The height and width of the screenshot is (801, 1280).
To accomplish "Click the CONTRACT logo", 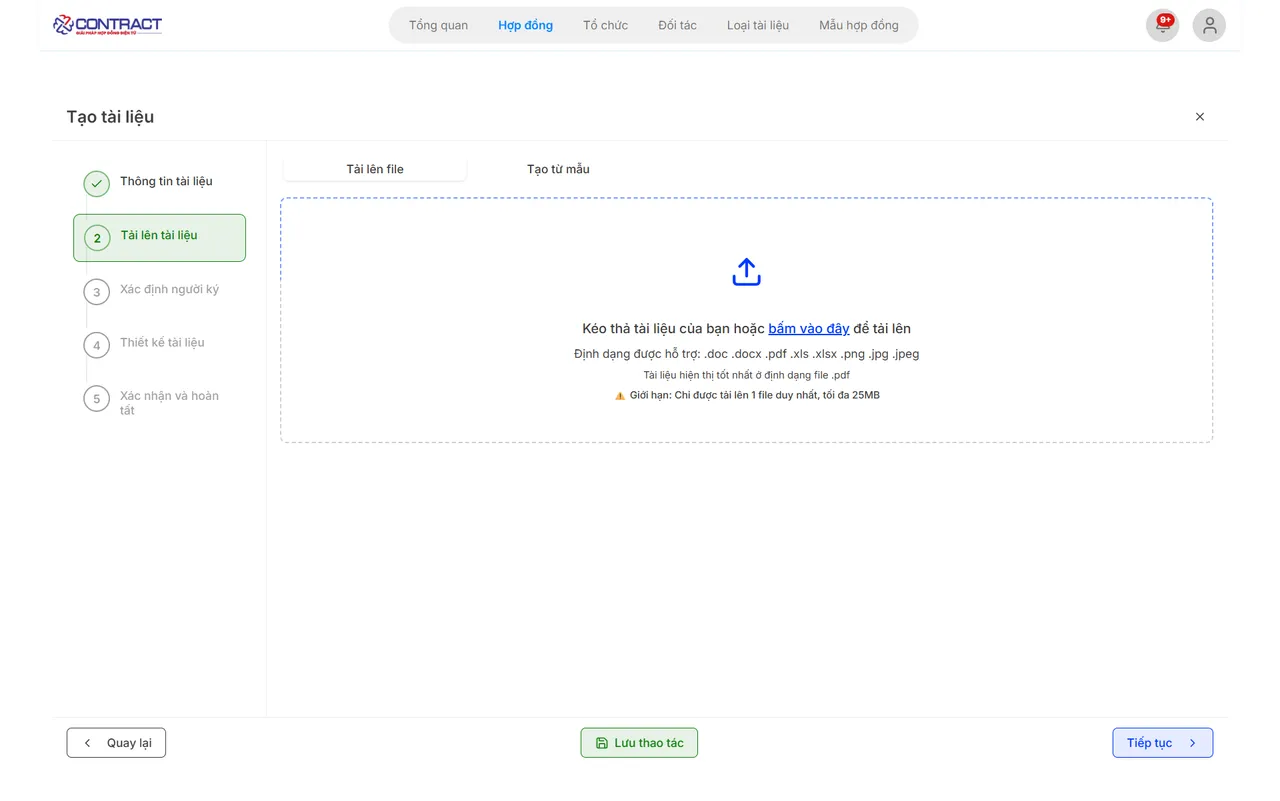I will tap(107, 25).
